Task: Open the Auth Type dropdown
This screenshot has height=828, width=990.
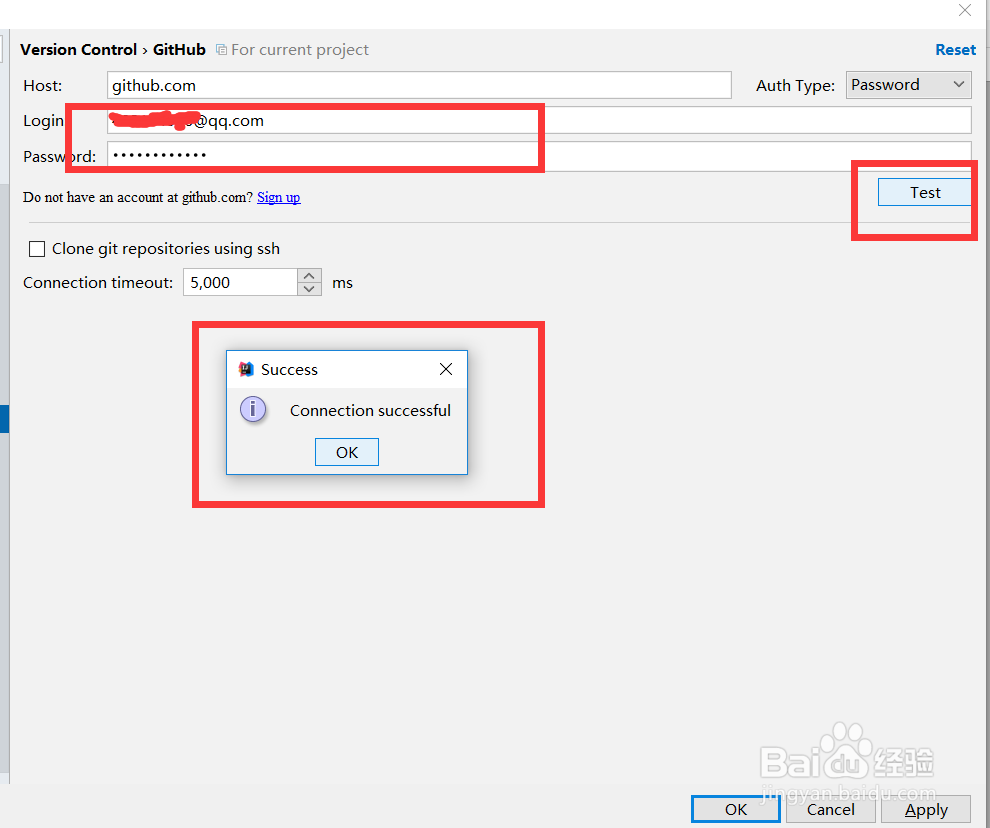Action: [x=909, y=85]
